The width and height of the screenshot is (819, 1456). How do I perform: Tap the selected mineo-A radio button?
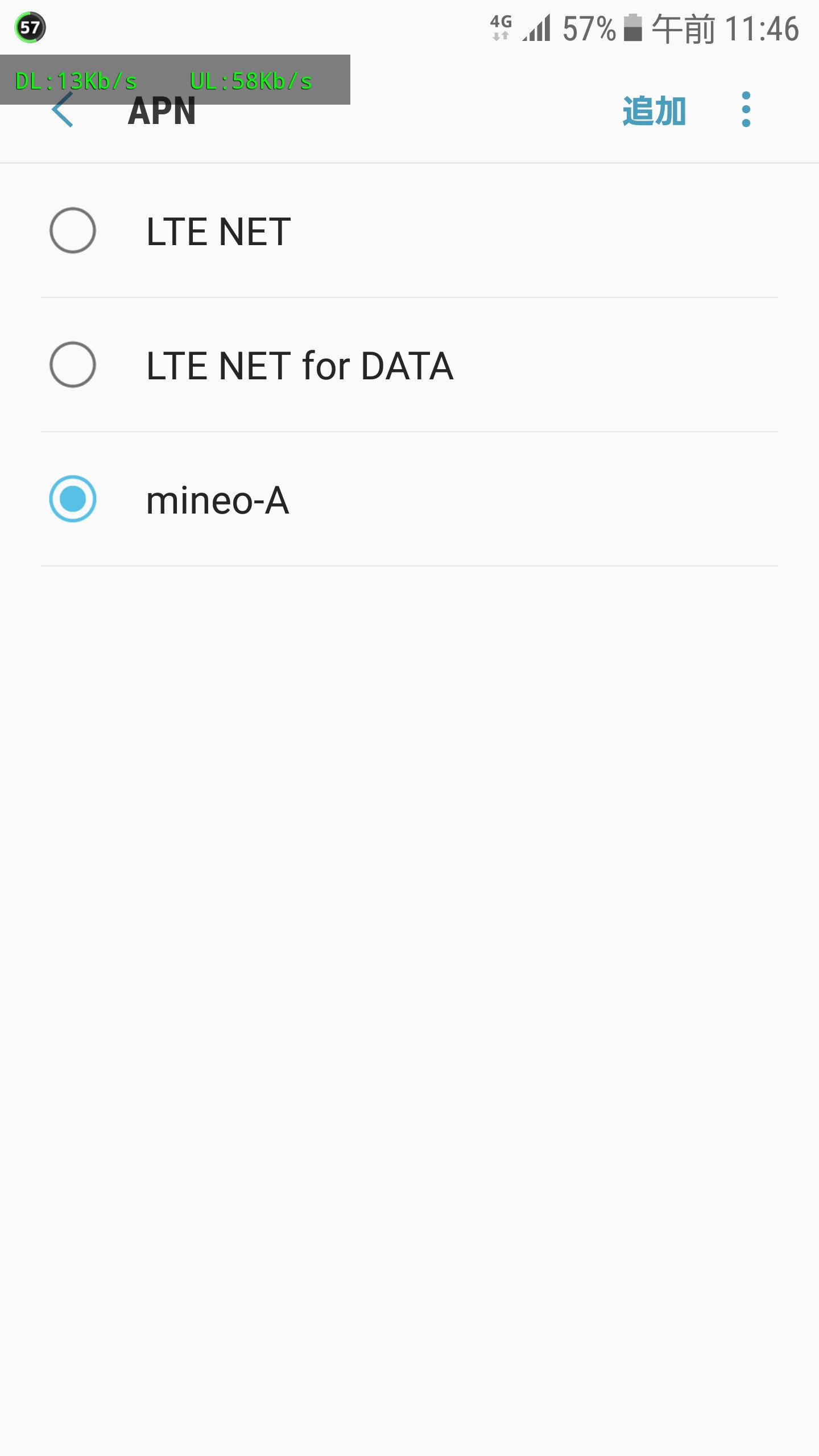point(73,499)
